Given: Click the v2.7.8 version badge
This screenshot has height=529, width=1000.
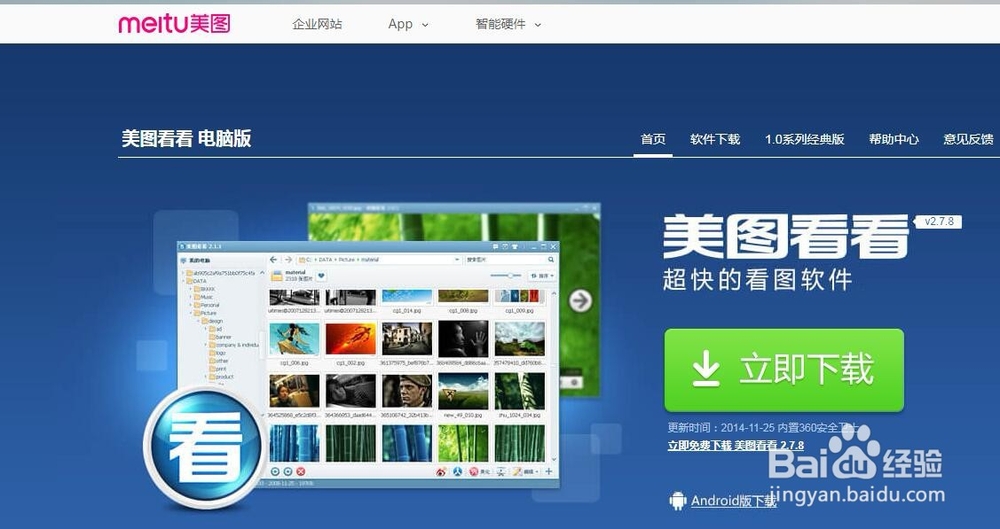Looking at the screenshot, I should tap(938, 221).
